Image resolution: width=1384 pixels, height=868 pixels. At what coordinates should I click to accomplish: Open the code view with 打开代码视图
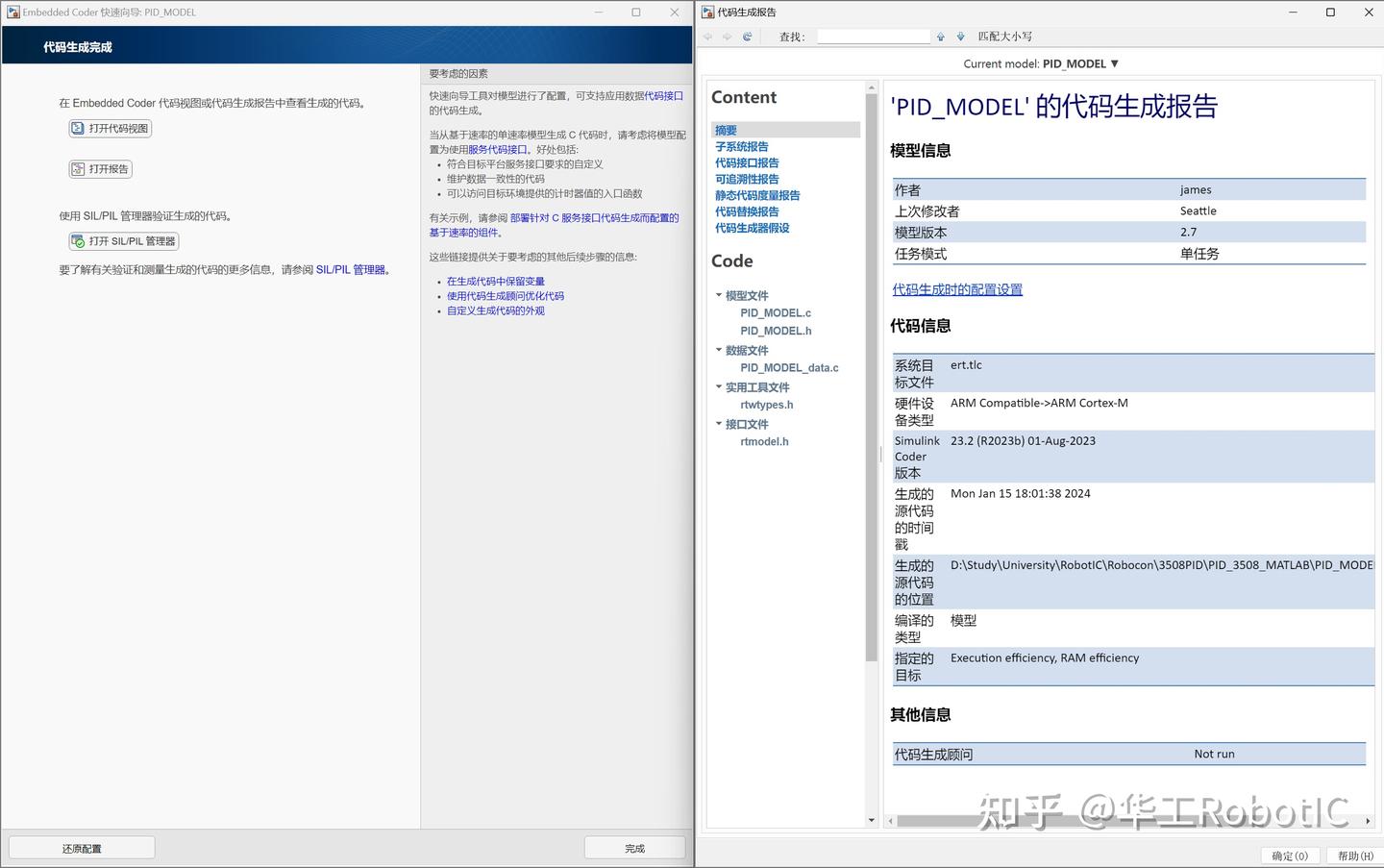pyautogui.click(x=110, y=128)
